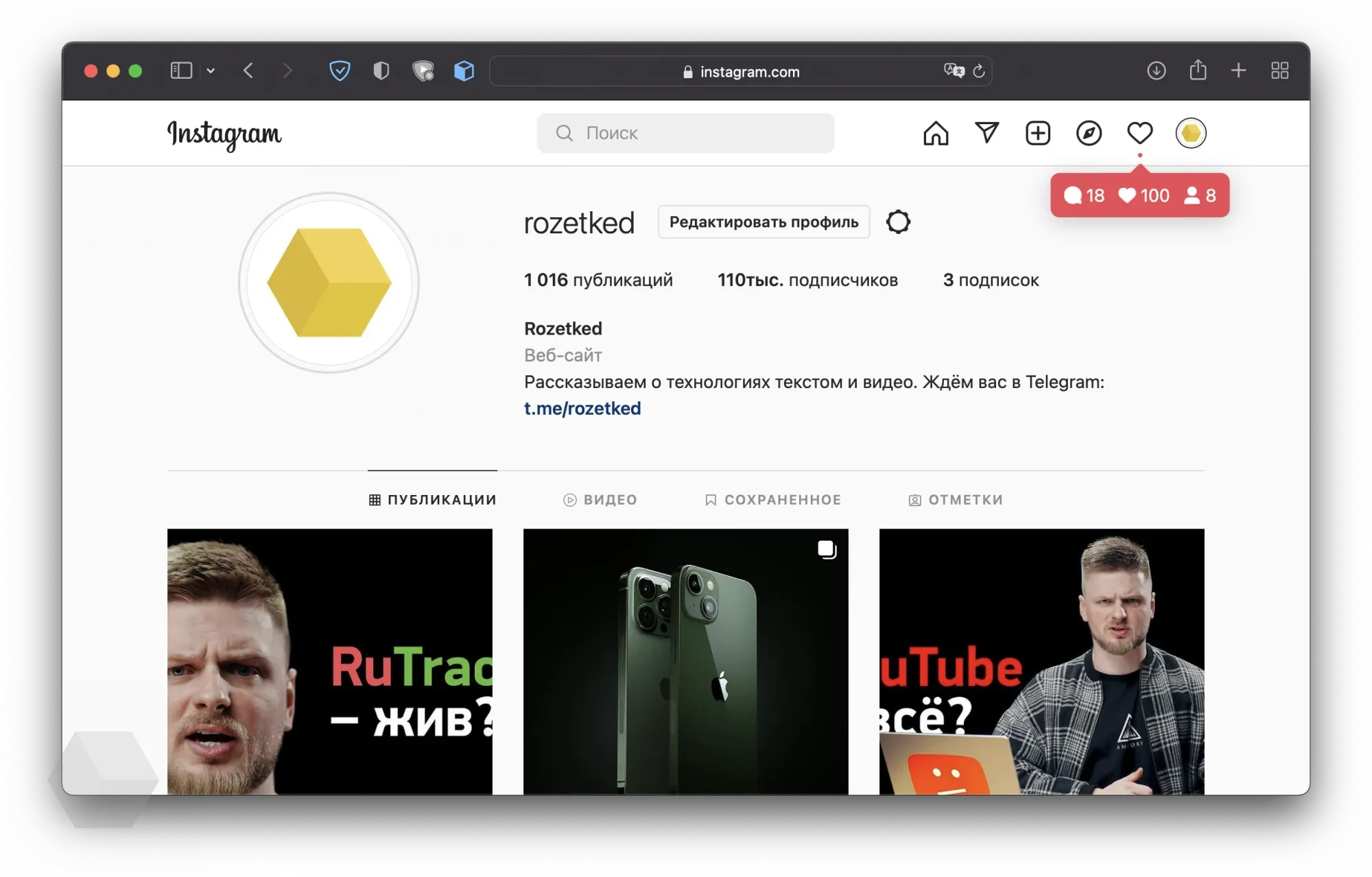
Task: Click the rozetked username heading
Action: [579, 223]
